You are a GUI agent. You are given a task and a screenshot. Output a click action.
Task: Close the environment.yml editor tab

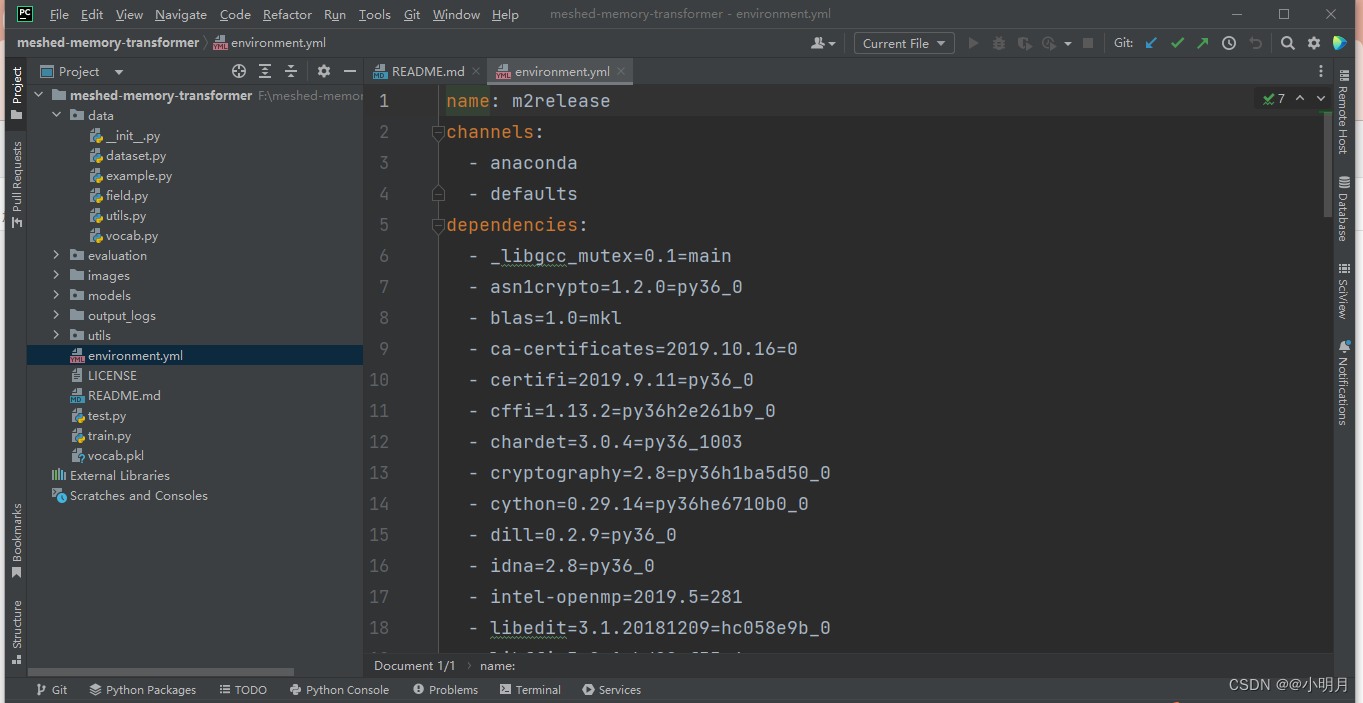[x=621, y=71]
